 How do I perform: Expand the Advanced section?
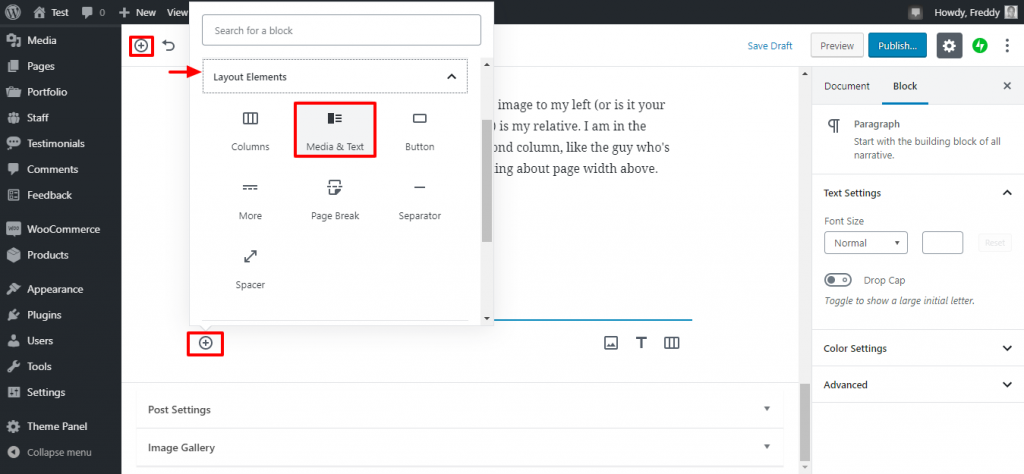917,385
